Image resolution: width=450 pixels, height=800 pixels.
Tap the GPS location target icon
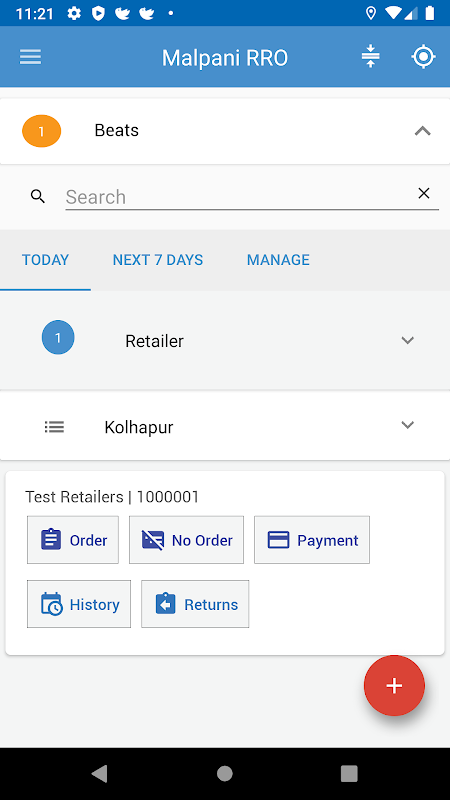click(x=423, y=57)
